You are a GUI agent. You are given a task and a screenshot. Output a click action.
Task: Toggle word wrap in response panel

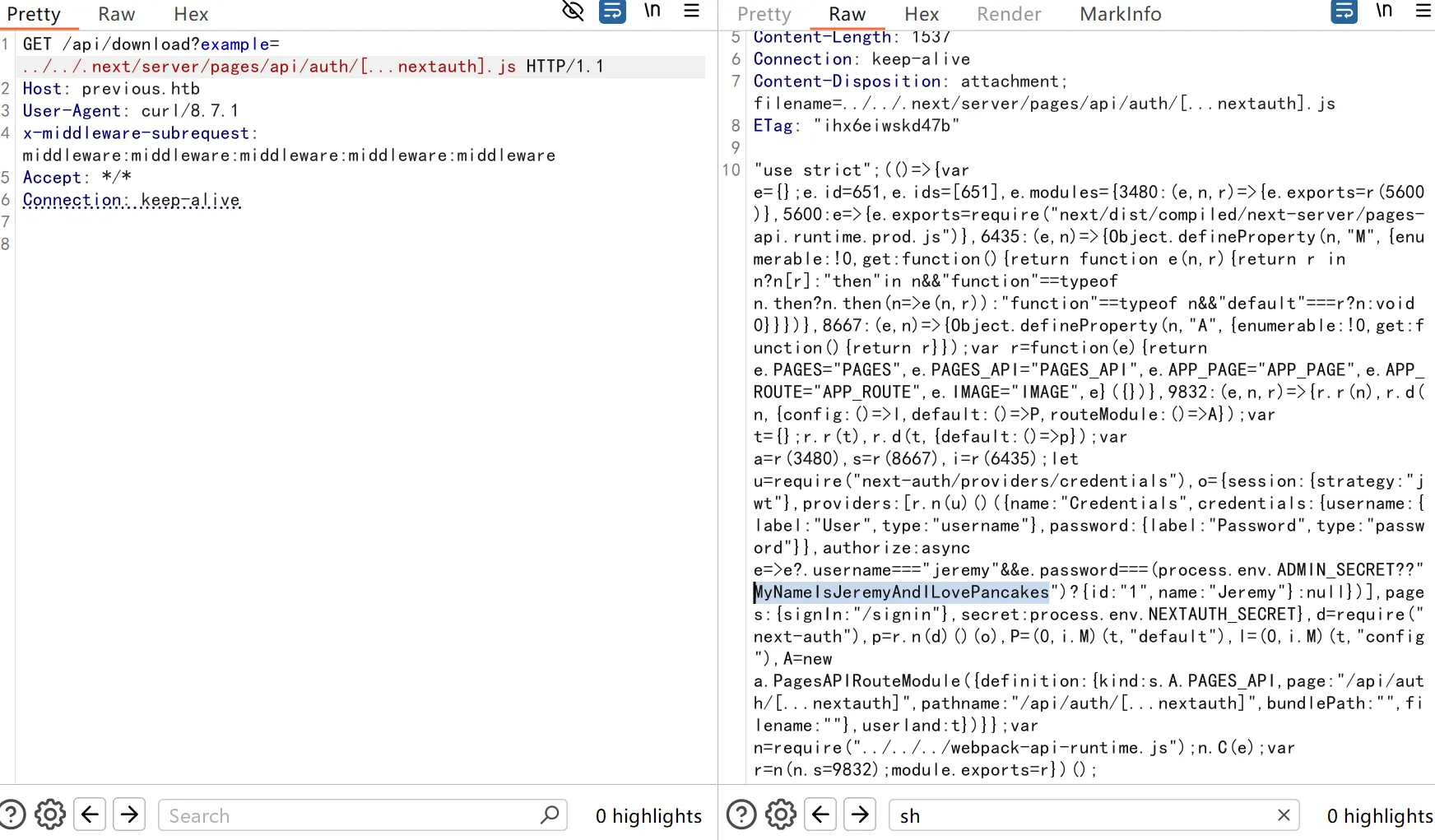click(1344, 11)
